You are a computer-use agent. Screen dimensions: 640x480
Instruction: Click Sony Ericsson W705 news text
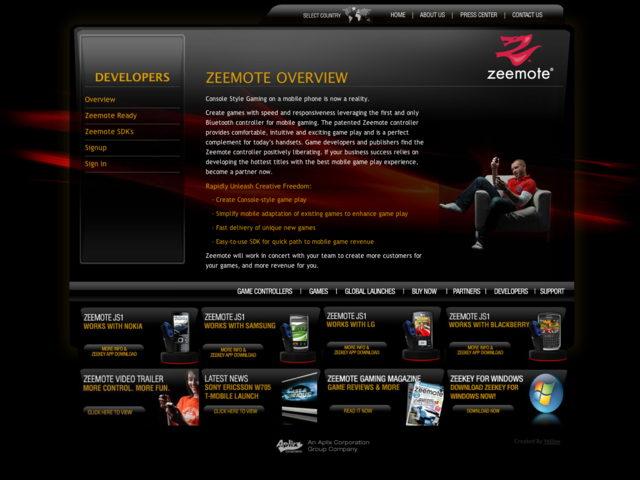pyautogui.click(x=238, y=387)
